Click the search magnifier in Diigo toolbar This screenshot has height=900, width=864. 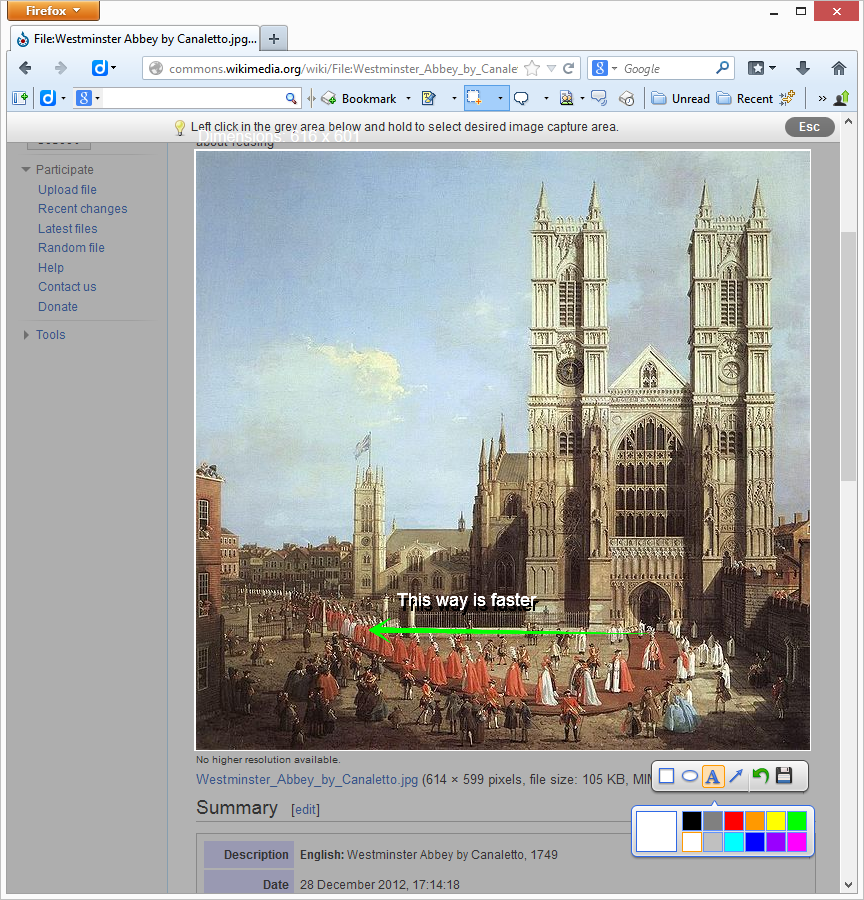tap(291, 98)
